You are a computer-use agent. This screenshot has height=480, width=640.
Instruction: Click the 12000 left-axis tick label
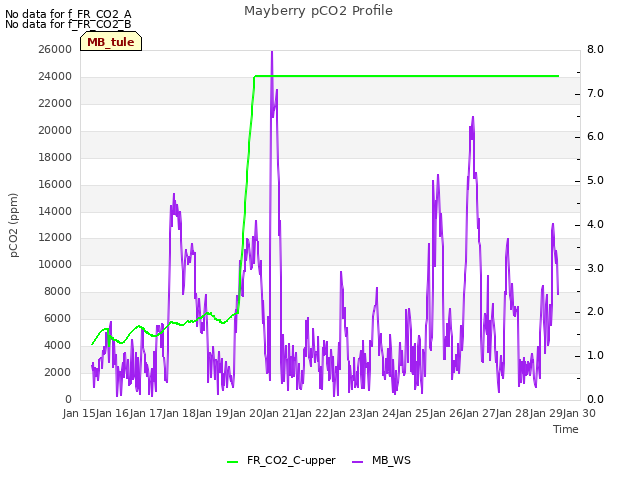tap(55, 238)
